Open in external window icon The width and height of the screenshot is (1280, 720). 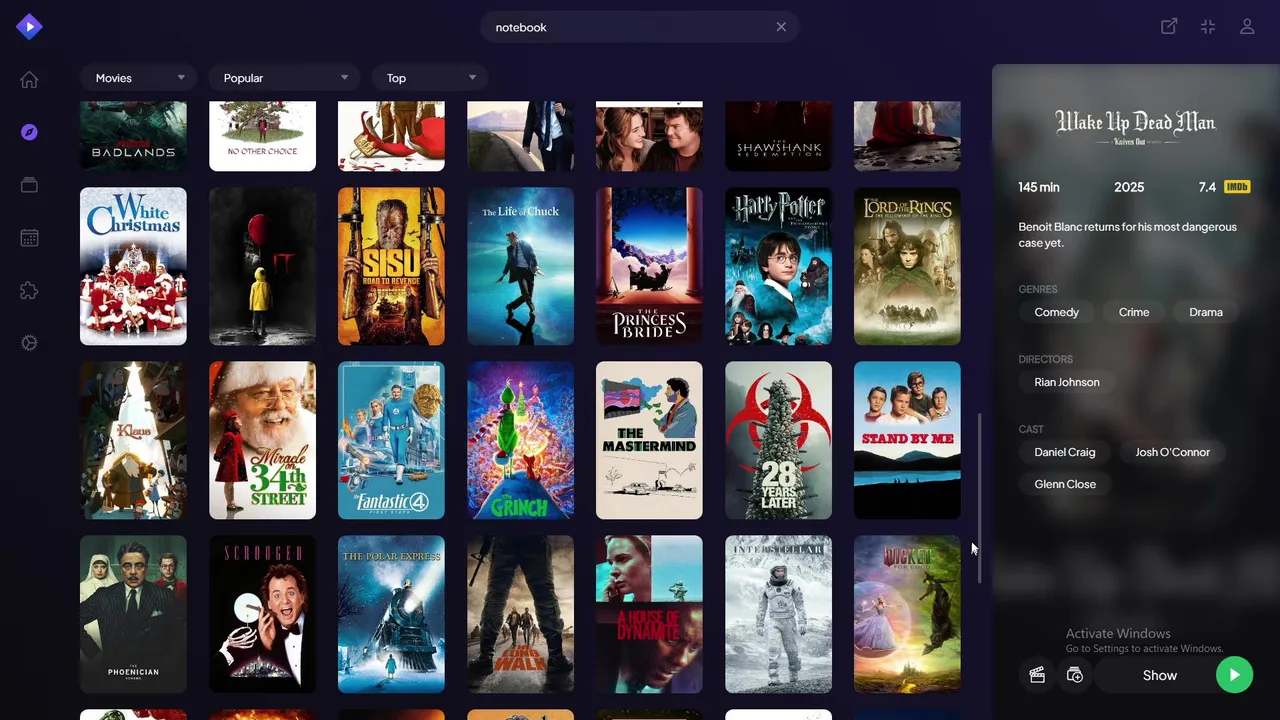pos(1169,27)
